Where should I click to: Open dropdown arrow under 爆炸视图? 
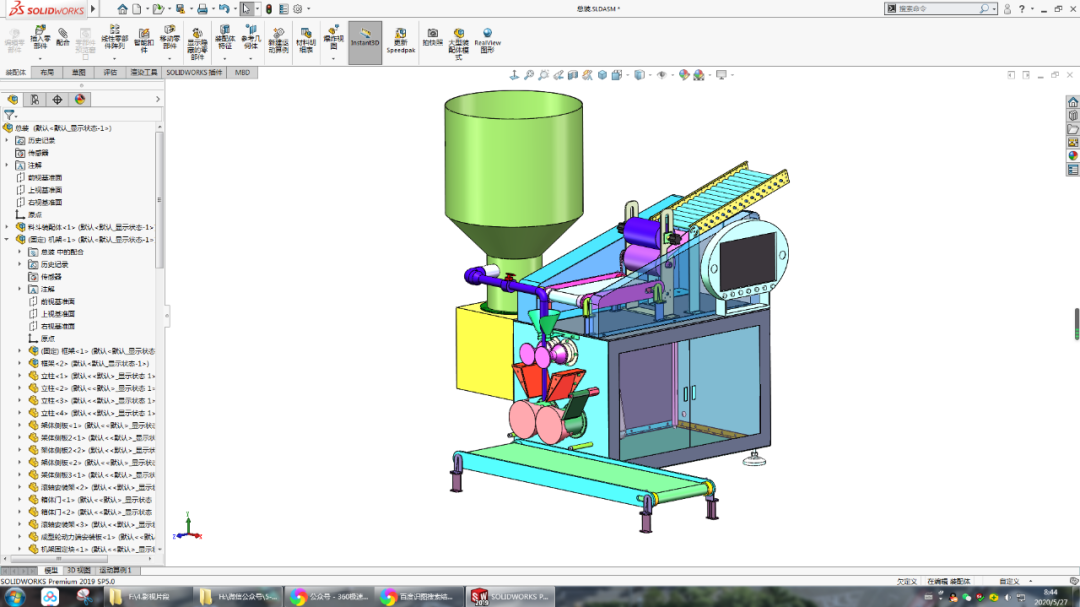pos(333,59)
